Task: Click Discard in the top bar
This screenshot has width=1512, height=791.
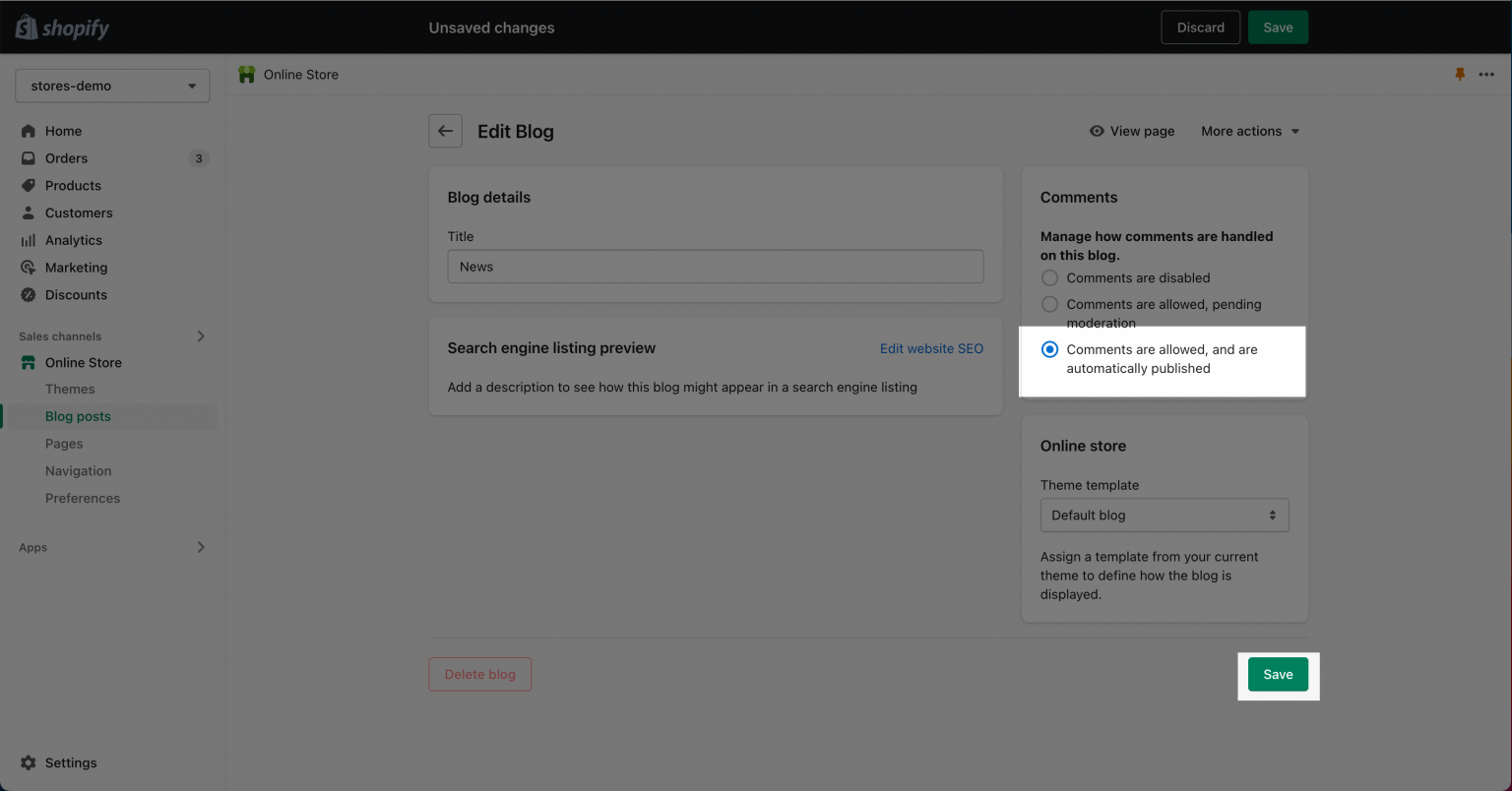Action: (x=1201, y=28)
